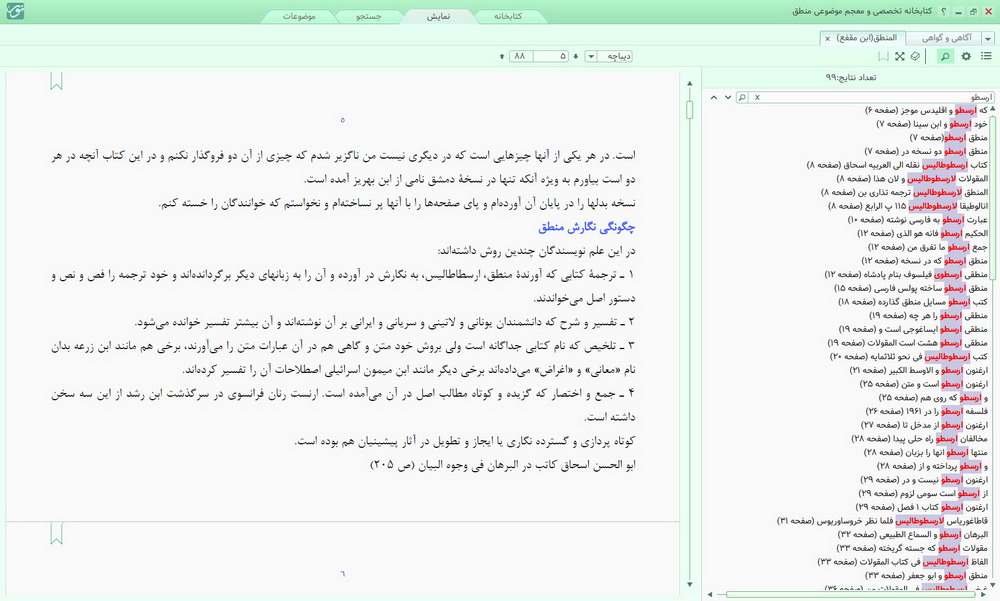
Task: Clear the search box with the x
Action: (757, 97)
